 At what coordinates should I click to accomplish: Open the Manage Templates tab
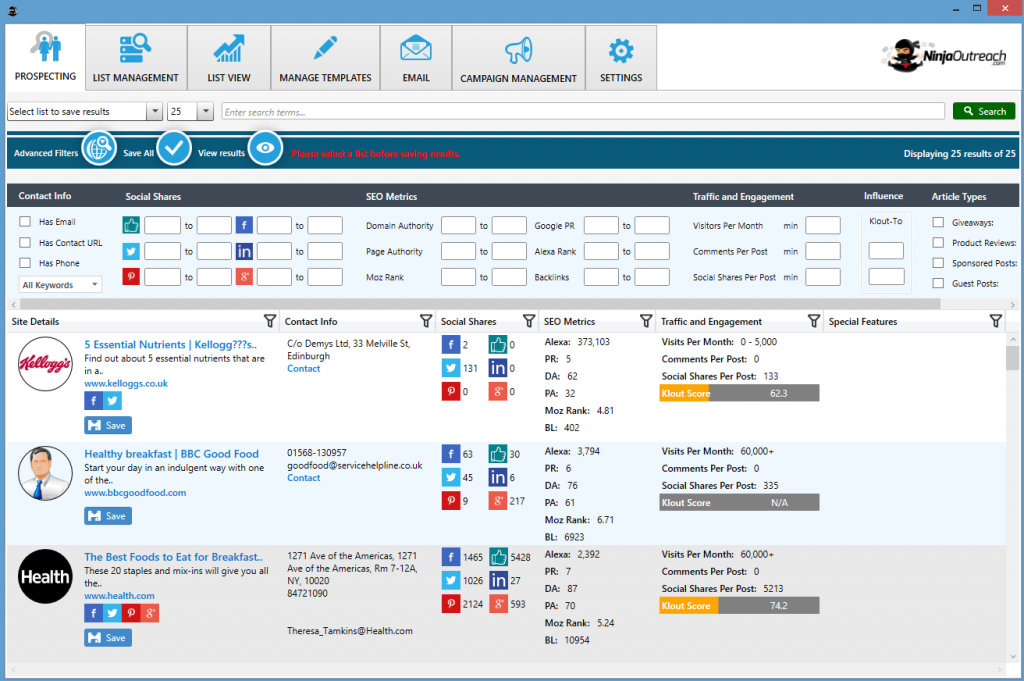[325, 57]
